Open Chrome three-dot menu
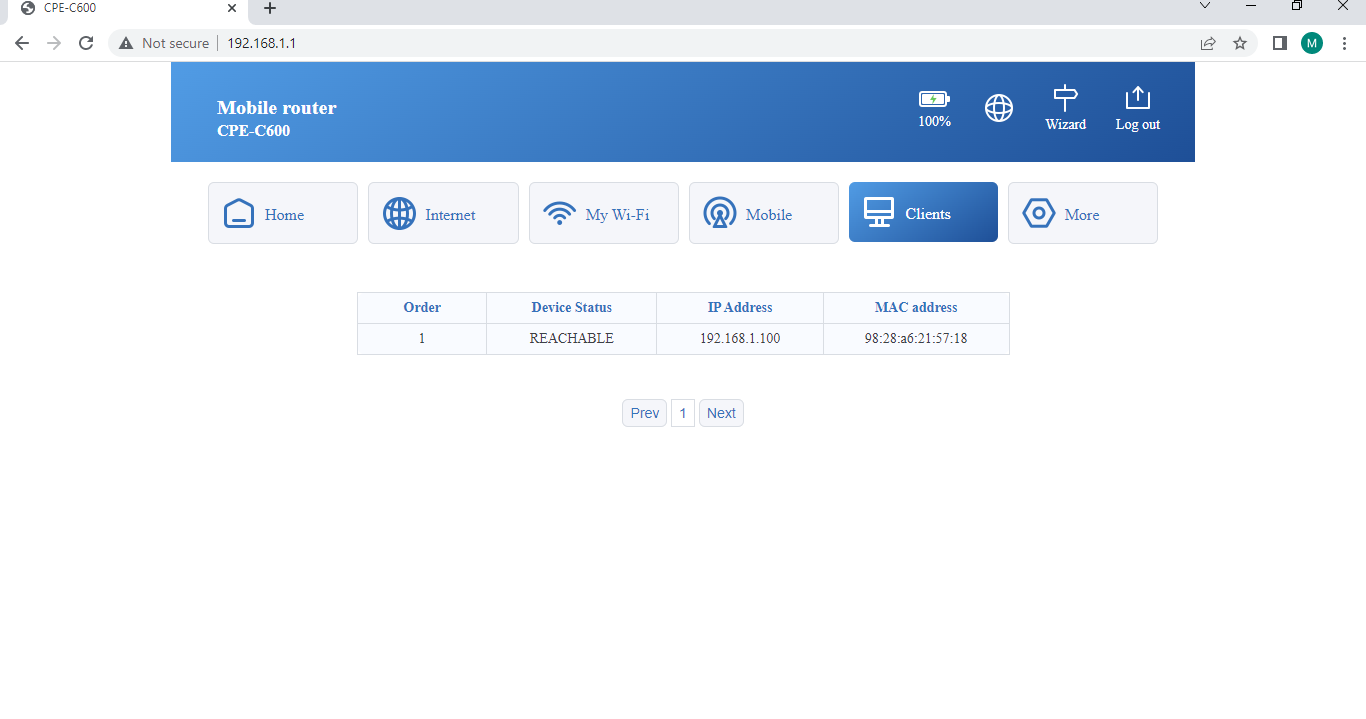 point(1344,43)
